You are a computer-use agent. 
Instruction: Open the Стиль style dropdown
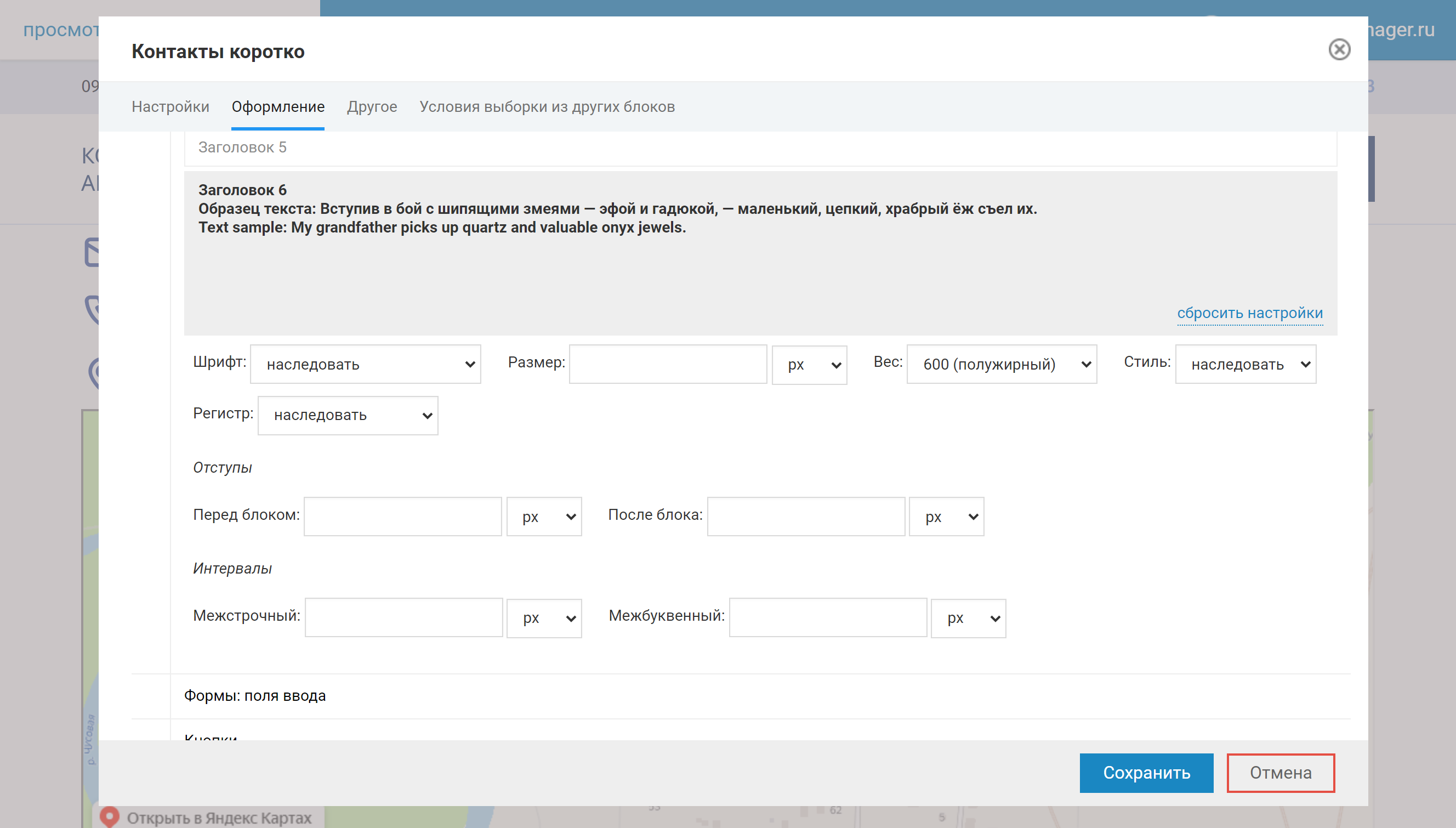point(1245,364)
